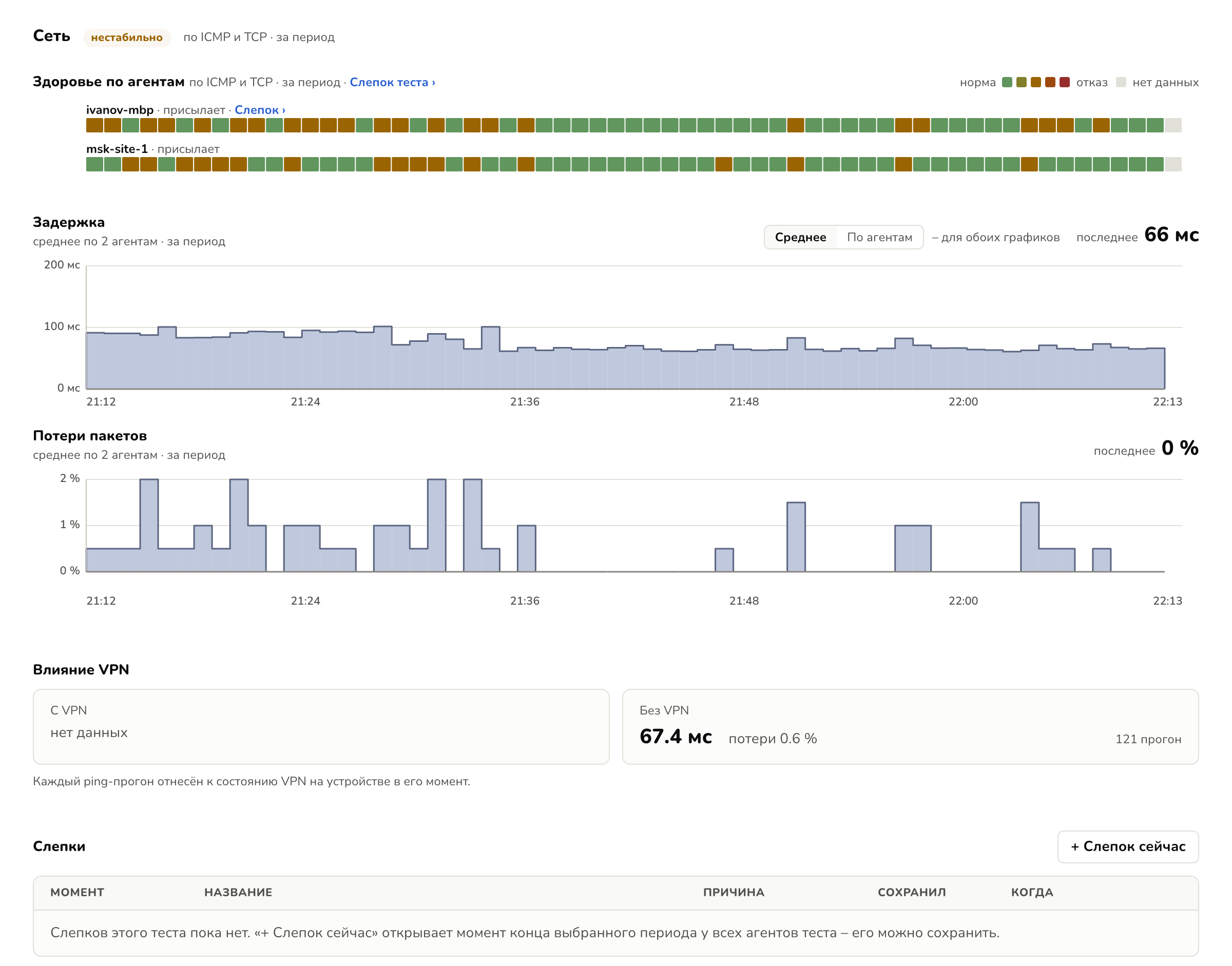Screen dimensions: 1232x966
Task: Click the Влияние VPN heading
Action: (81, 670)
